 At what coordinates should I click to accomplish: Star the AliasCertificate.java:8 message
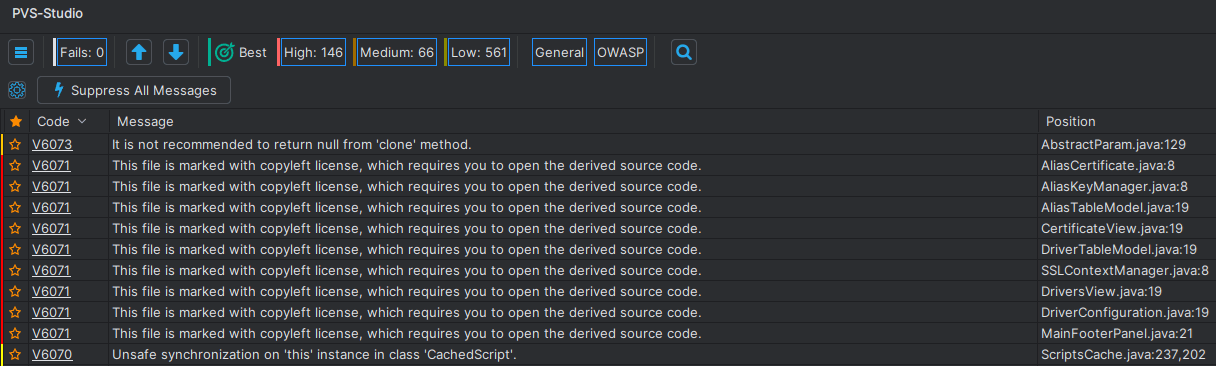(x=15, y=166)
